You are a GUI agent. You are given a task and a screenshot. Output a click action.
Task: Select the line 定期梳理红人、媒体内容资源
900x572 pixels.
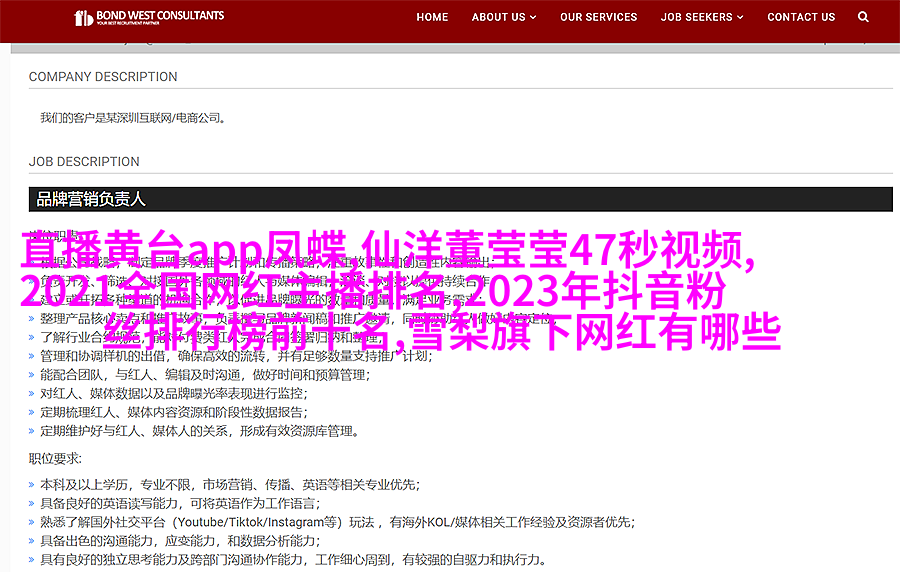(x=174, y=413)
